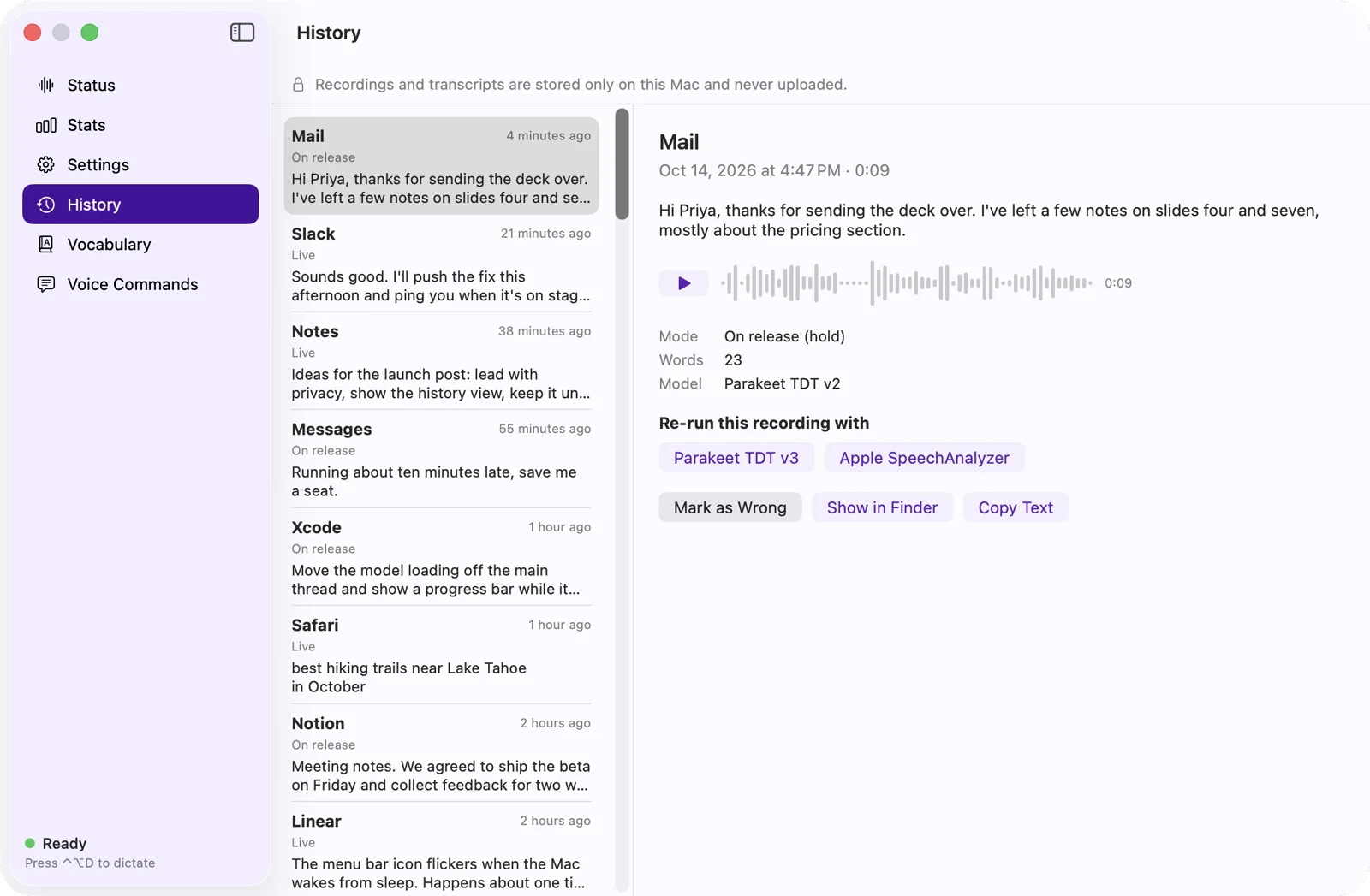Mark this recording as wrong

pos(730,507)
